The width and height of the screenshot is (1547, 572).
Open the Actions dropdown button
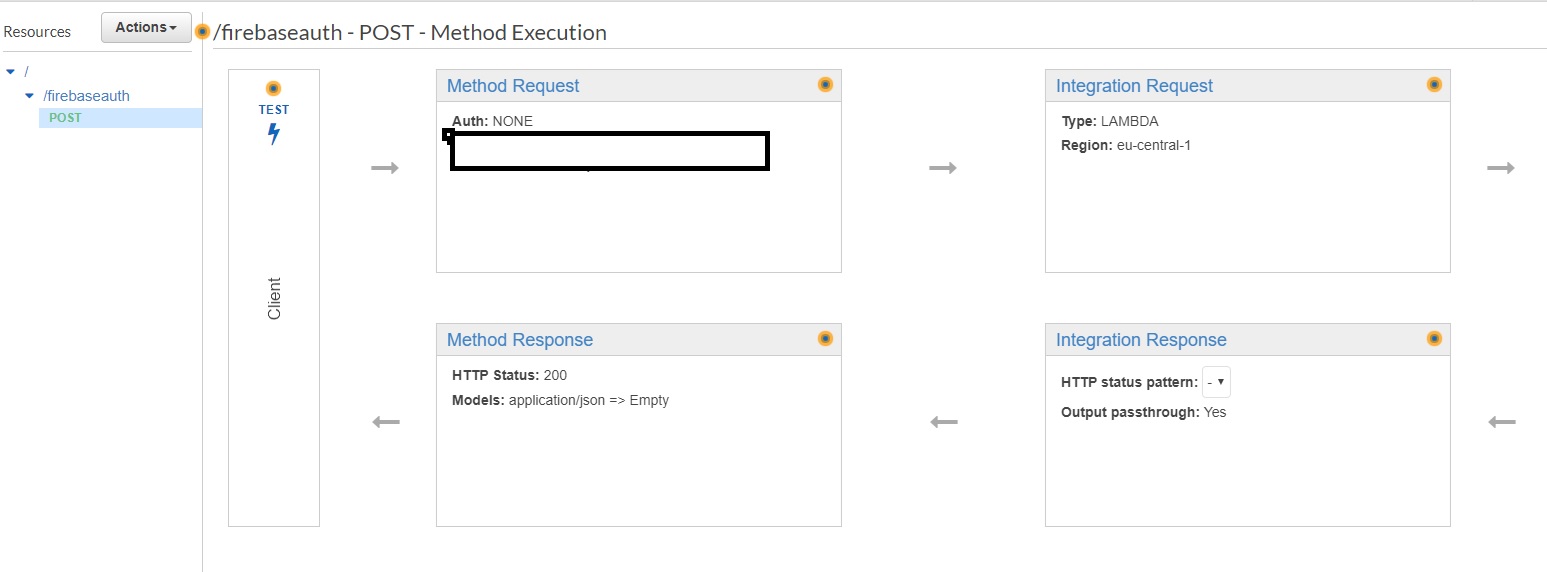coord(146,28)
